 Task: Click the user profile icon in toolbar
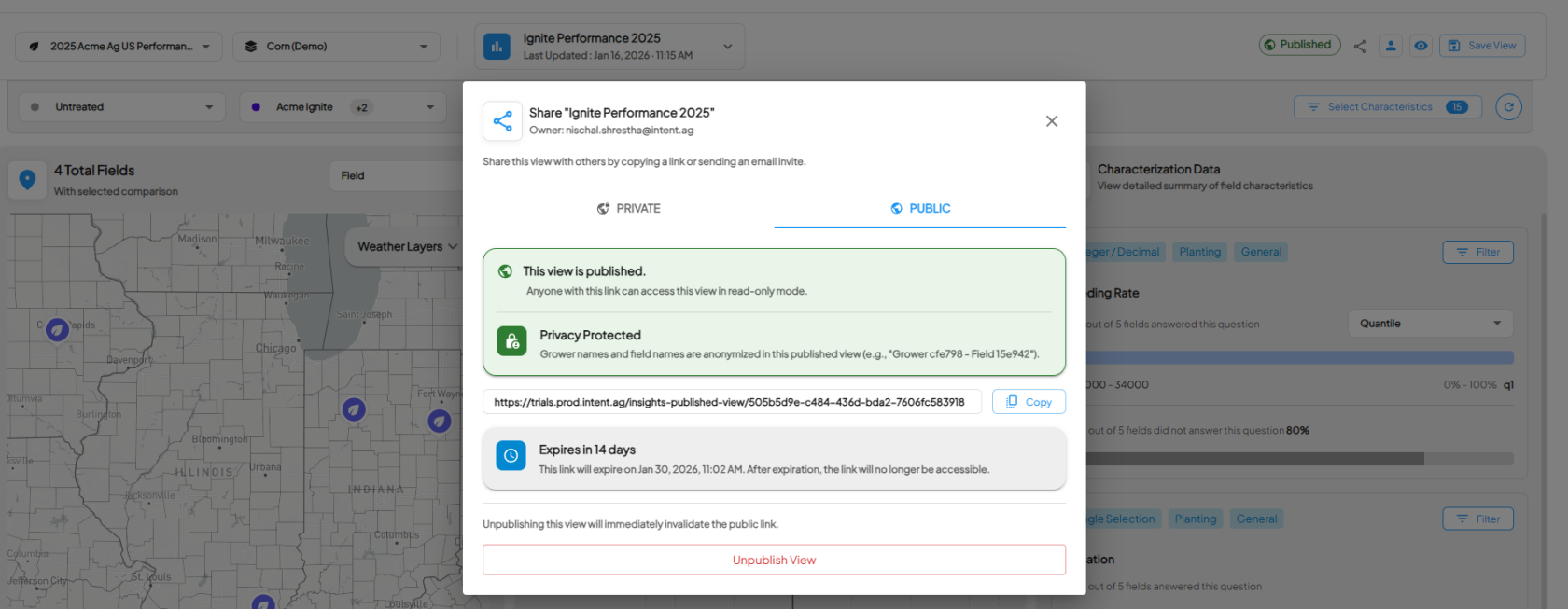(1391, 46)
